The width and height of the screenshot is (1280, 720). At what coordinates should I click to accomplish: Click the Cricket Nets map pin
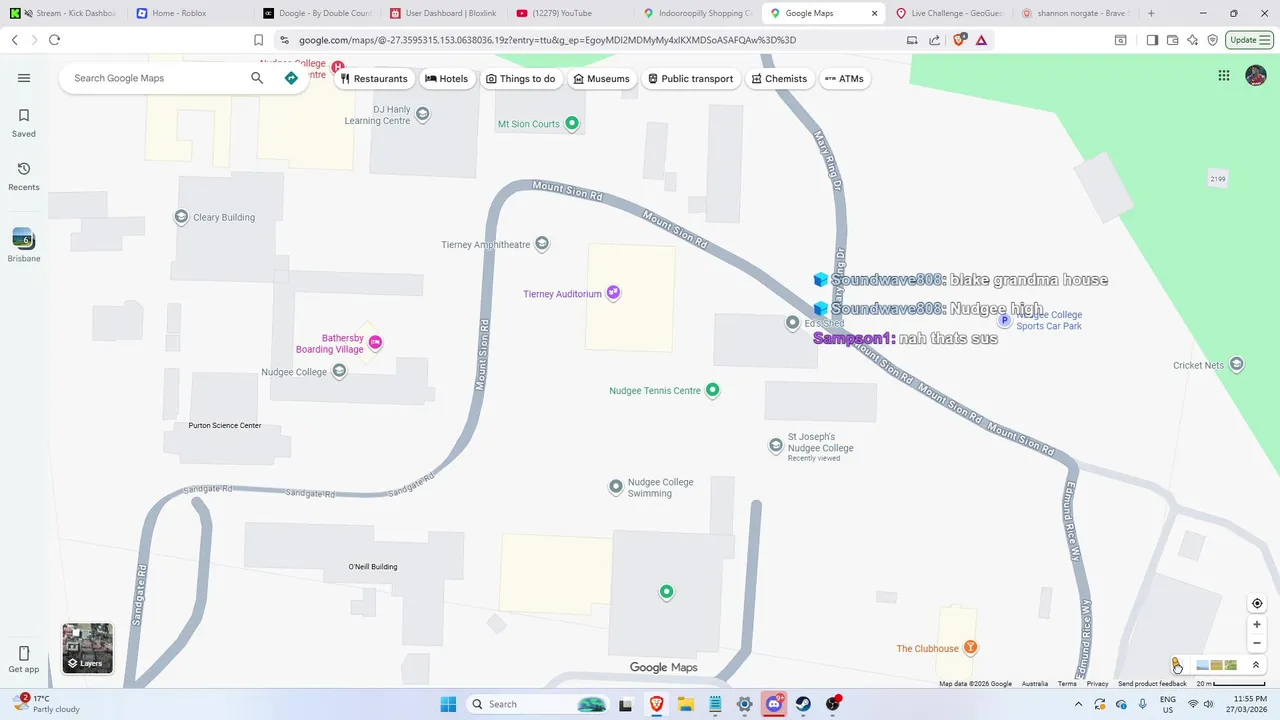[1237, 365]
